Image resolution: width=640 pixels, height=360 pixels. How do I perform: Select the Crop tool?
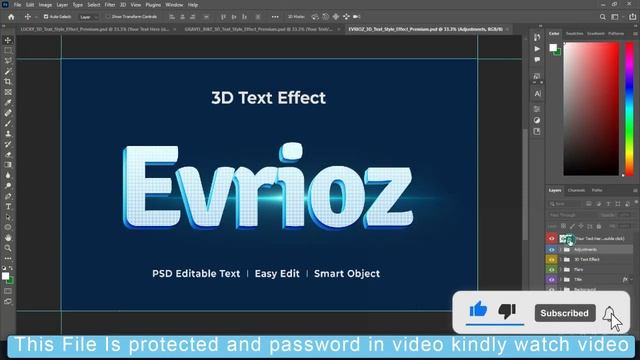(x=8, y=82)
